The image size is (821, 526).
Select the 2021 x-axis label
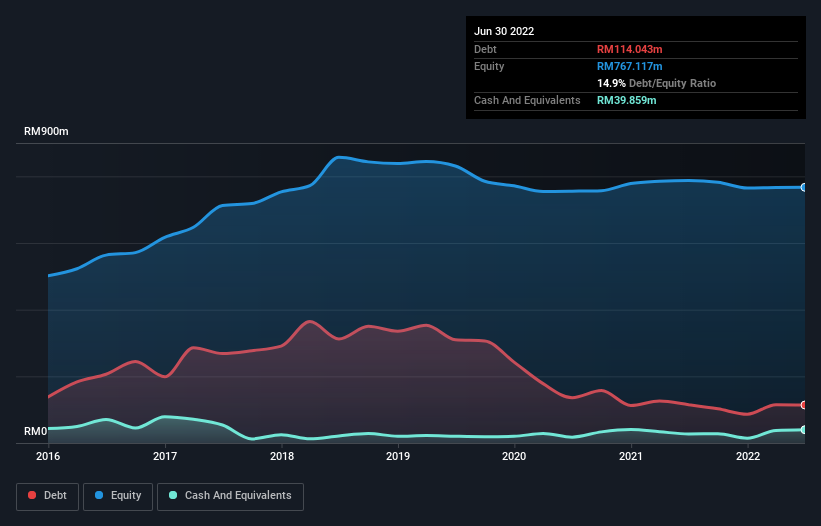point(631,456)
